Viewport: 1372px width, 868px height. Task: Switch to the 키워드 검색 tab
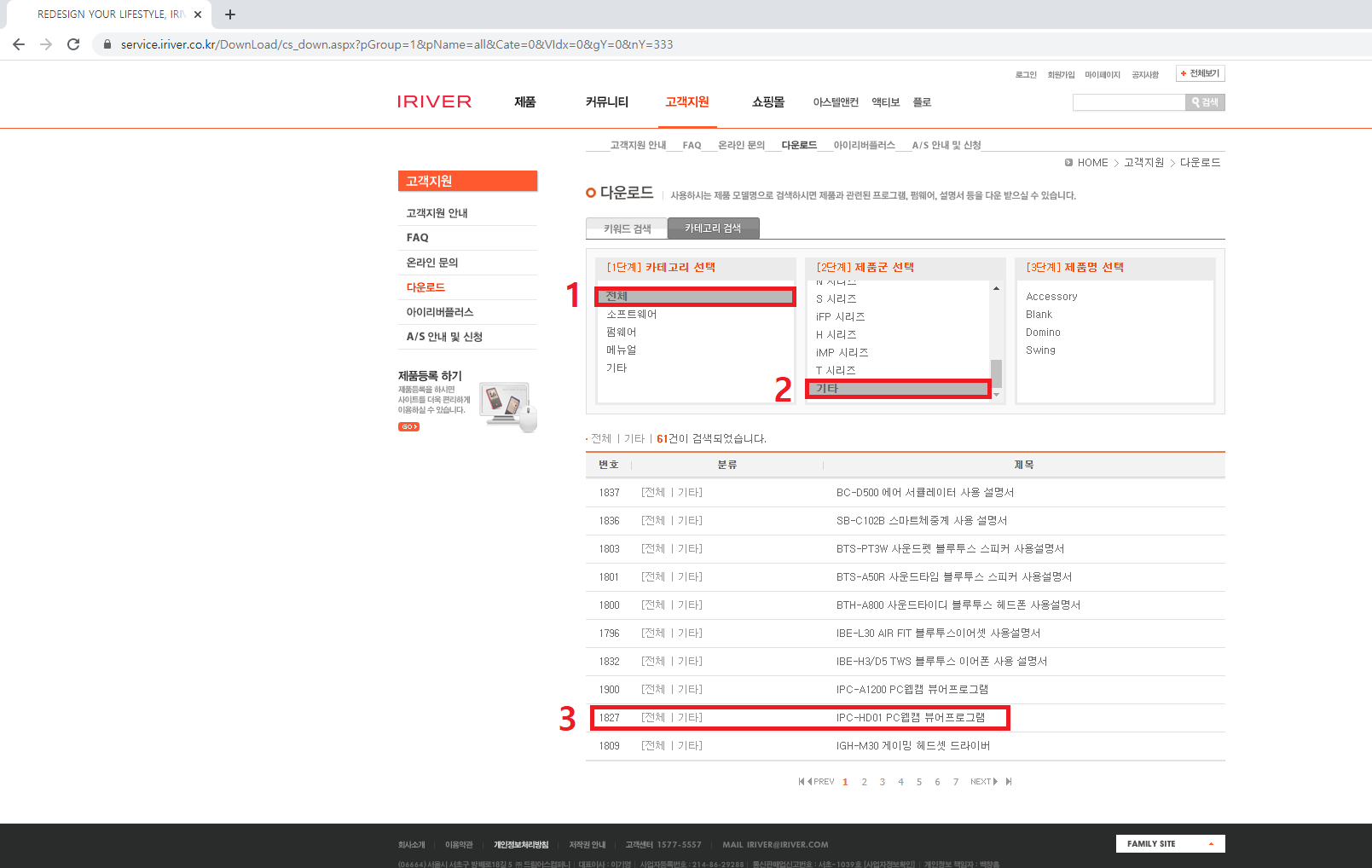pyautogui.click(x=627, y=229)
